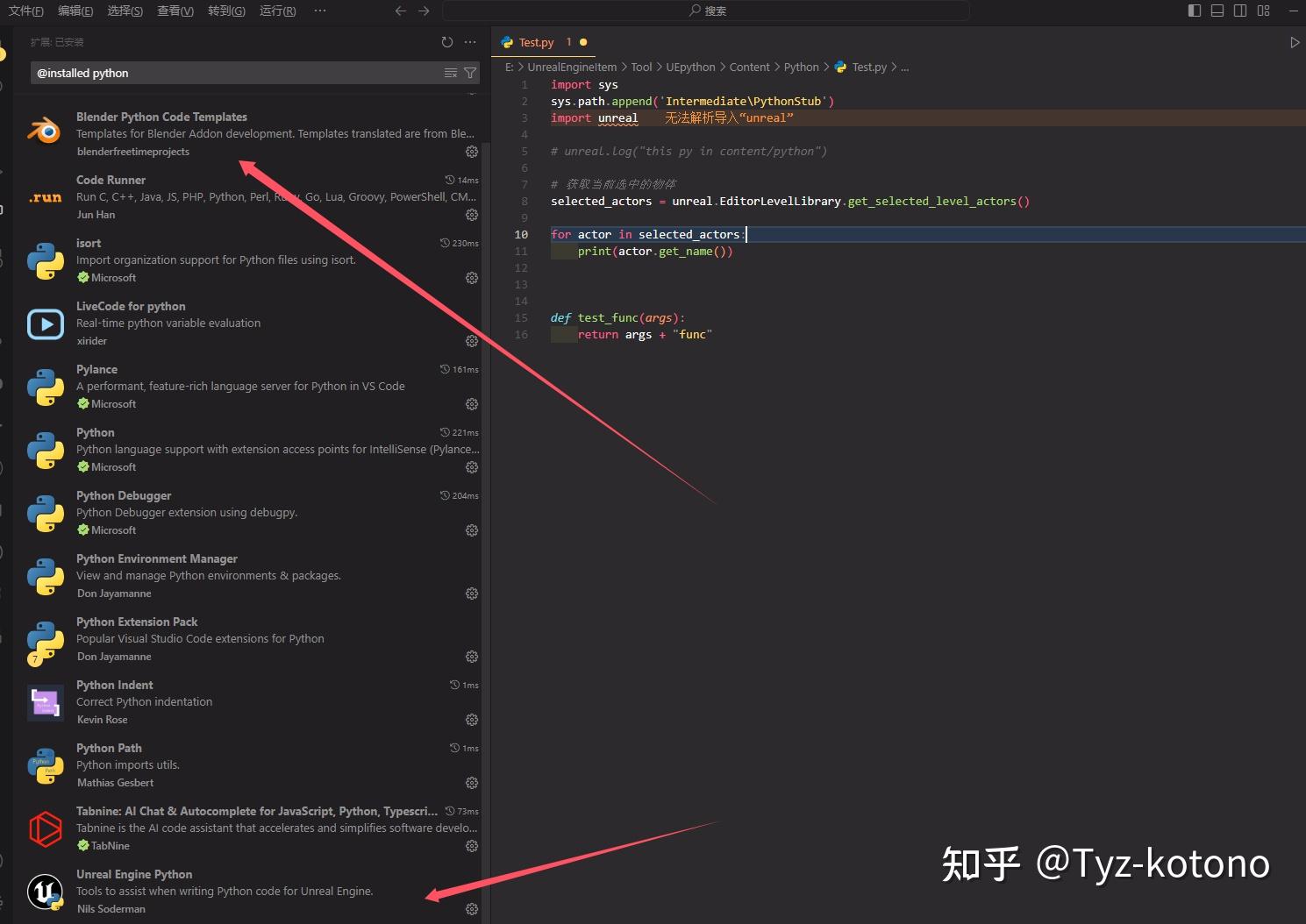1306x924 pixels.
Task: Toggle the bottom panel visibility
Action: click(1217, 11)
